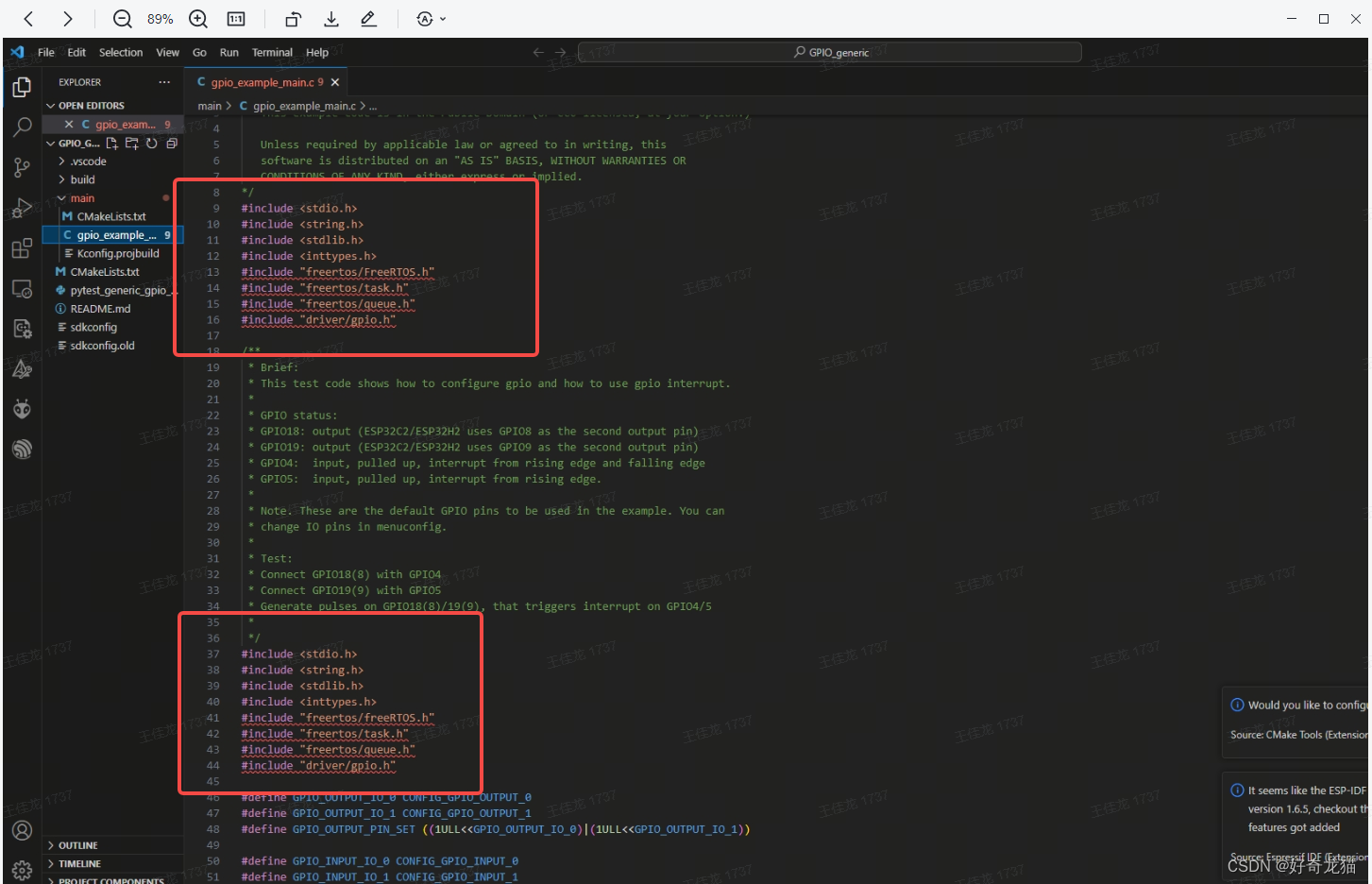Click gpio_example_main.c in breadcrumb
This screenshot has height=884, width=1372.
pyautogui.click(x=304, y=106)
